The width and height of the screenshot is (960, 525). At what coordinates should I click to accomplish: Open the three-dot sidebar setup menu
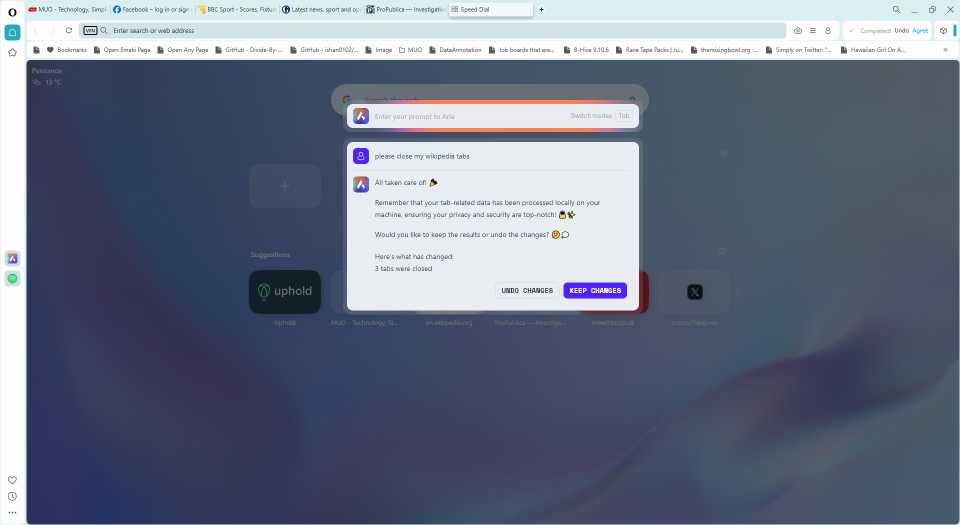coord(12,513)
